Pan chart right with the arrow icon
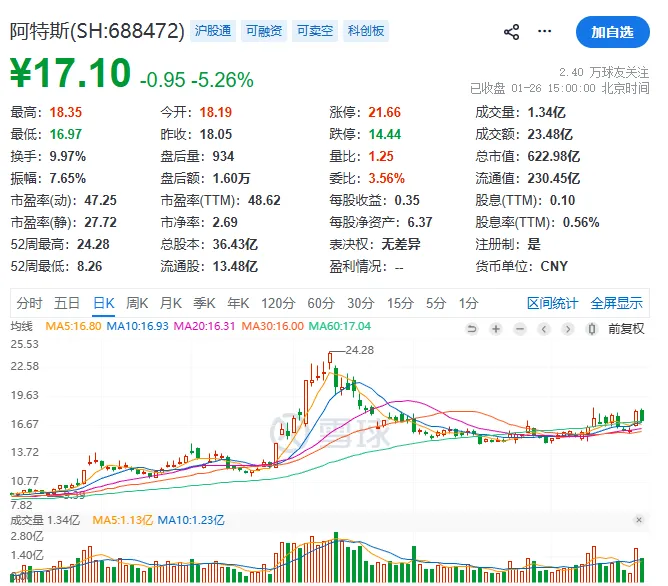This screenshot has width=668, height=586. pyautogui.click(x=568, y=329)
